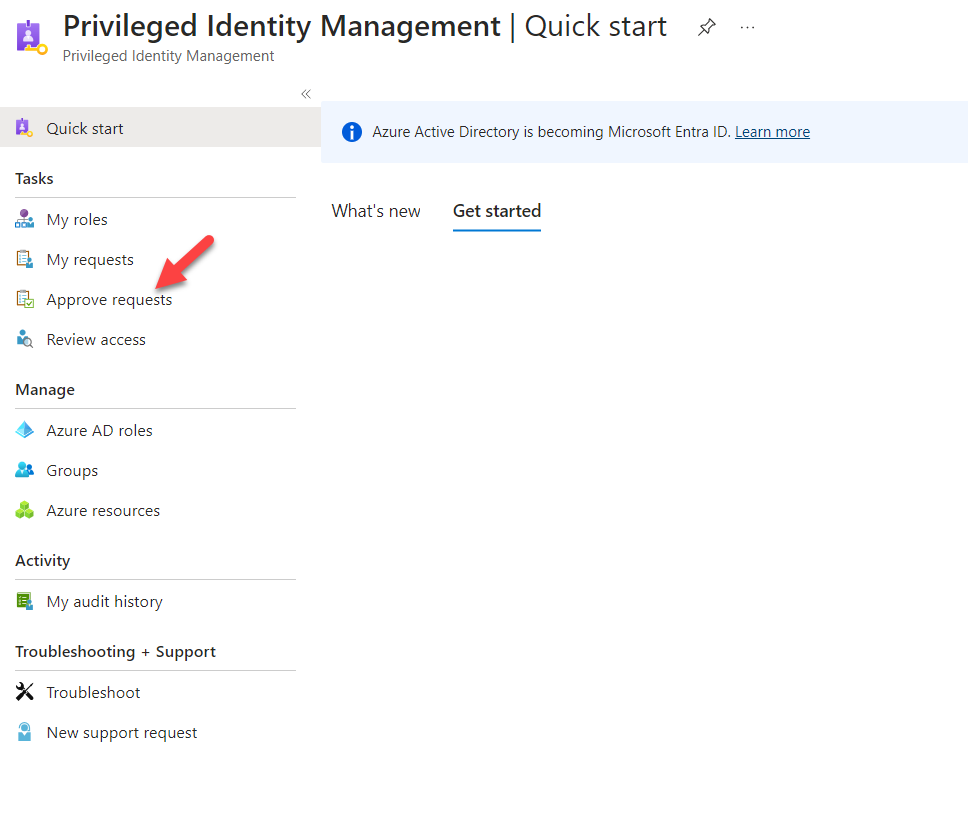The image size is (968, 825).
Task: Open New support request
Action: tap(122, 732)
